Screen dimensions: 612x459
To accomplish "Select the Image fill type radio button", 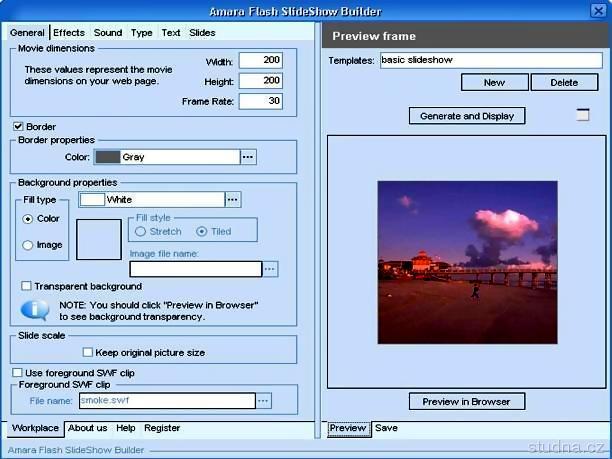I will click(x=28, y=245).
